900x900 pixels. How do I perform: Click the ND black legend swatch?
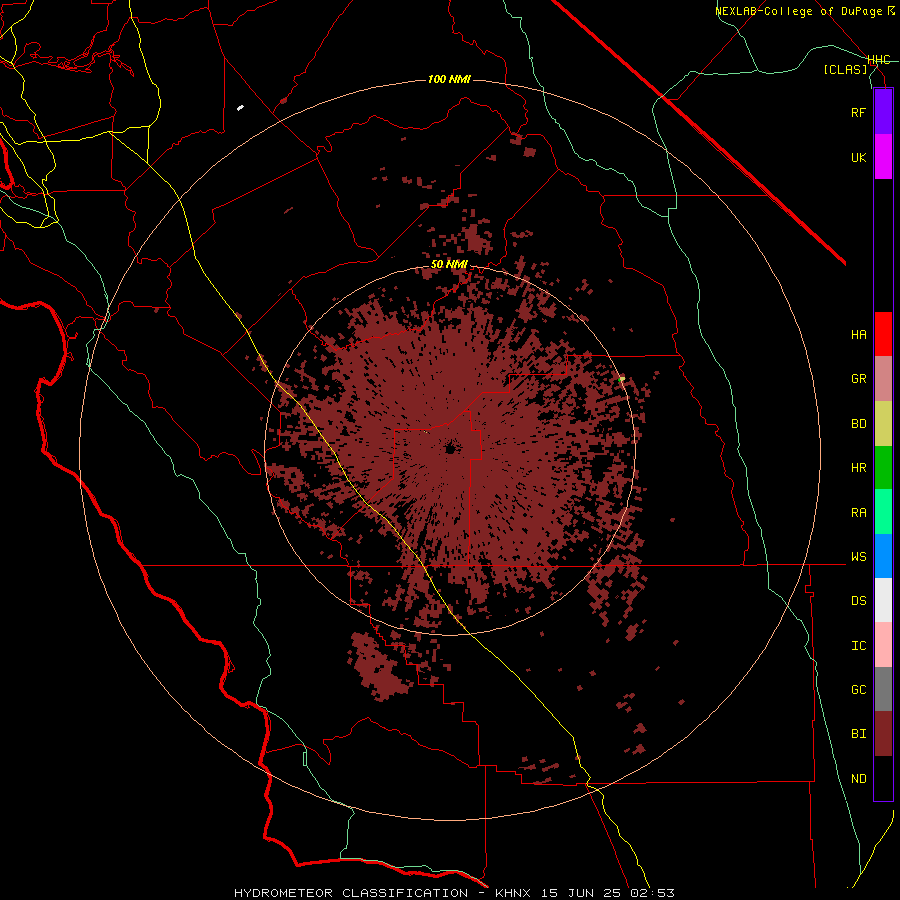[x=883, y=778]
